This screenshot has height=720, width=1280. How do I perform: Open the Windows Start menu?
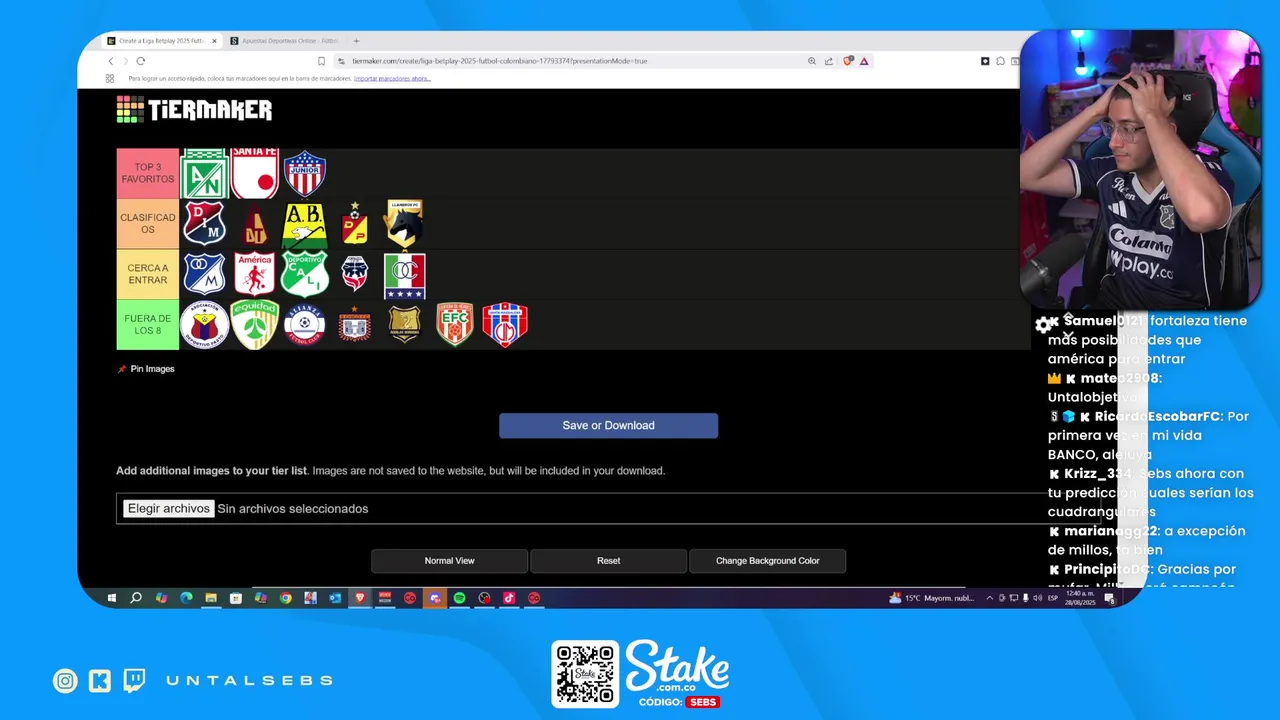(x=111, y=598)
